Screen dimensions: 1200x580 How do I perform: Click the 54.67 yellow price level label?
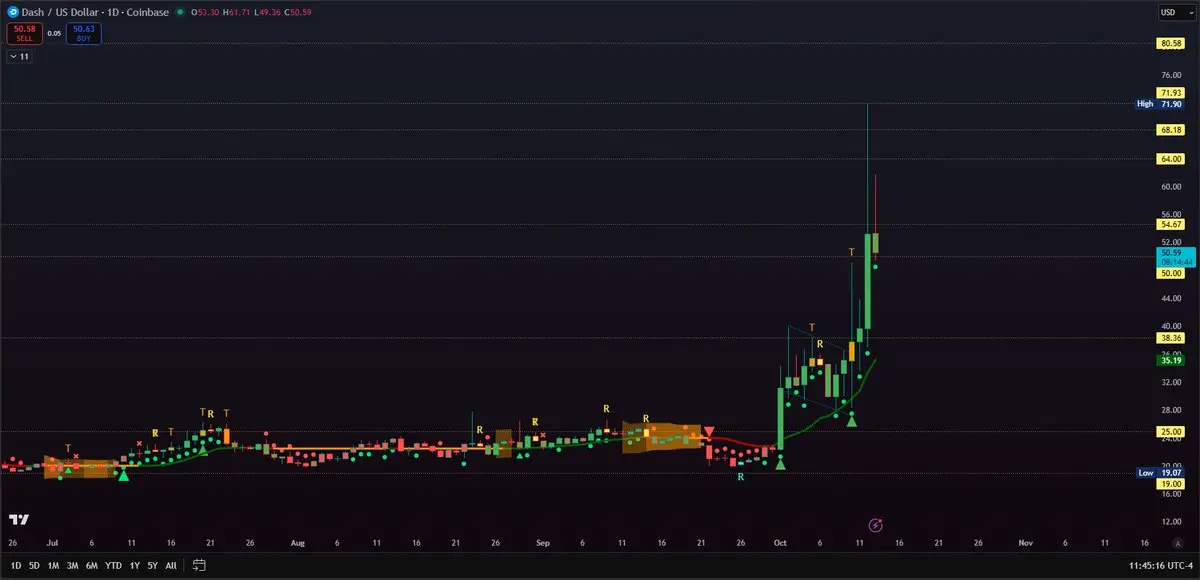(x=1170, y=225)
